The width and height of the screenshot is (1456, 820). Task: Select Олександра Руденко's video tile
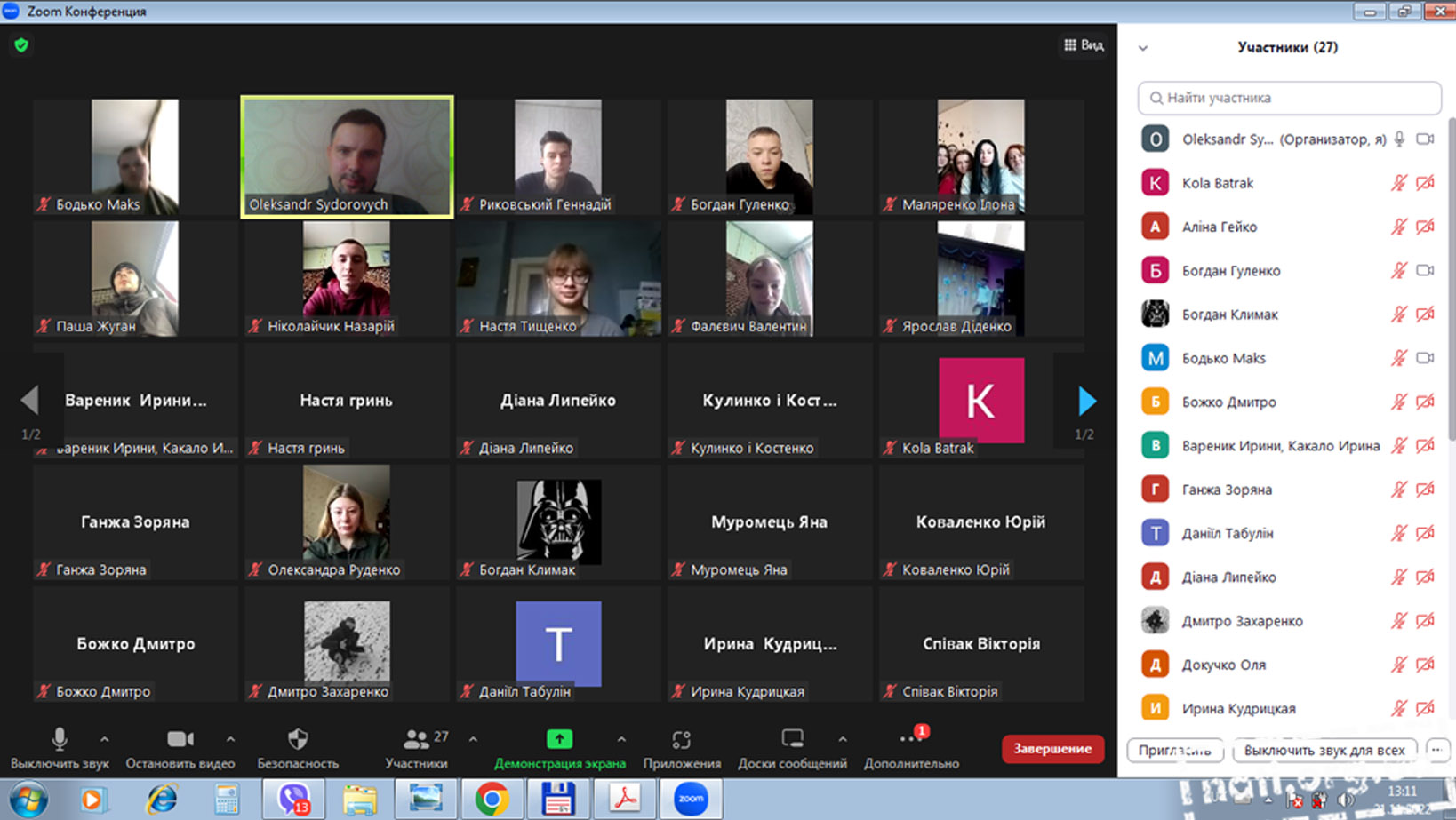pos(347,521)
